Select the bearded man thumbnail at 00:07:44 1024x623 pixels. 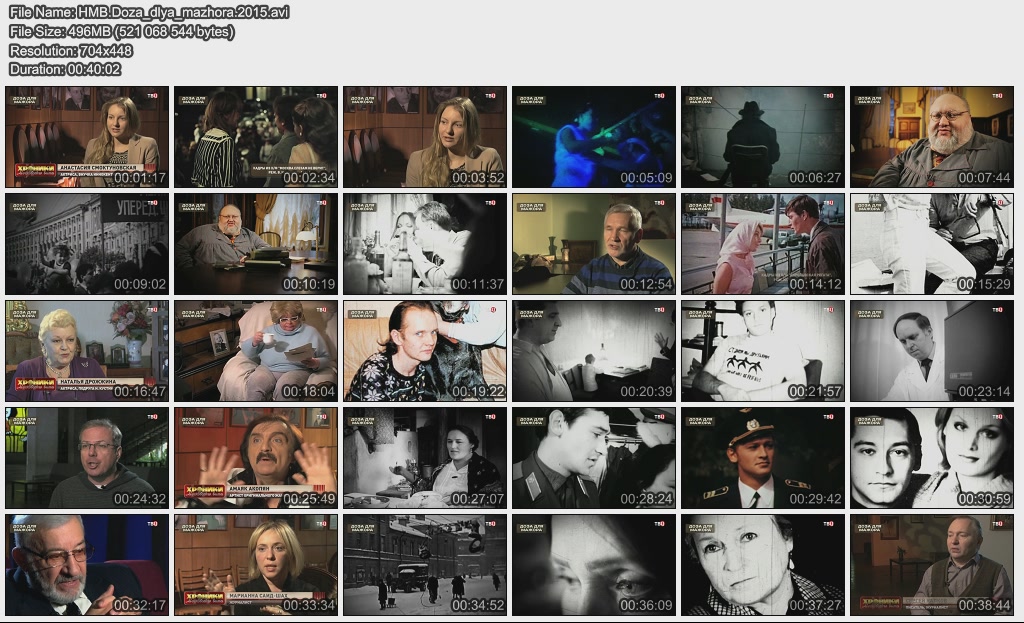[931, 137]
